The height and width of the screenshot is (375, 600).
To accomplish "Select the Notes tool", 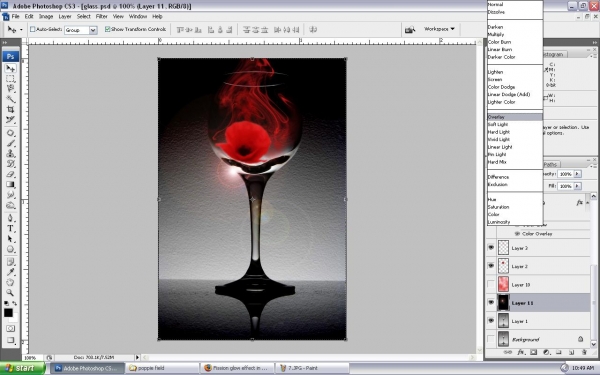I will click(x=10, y=262).
